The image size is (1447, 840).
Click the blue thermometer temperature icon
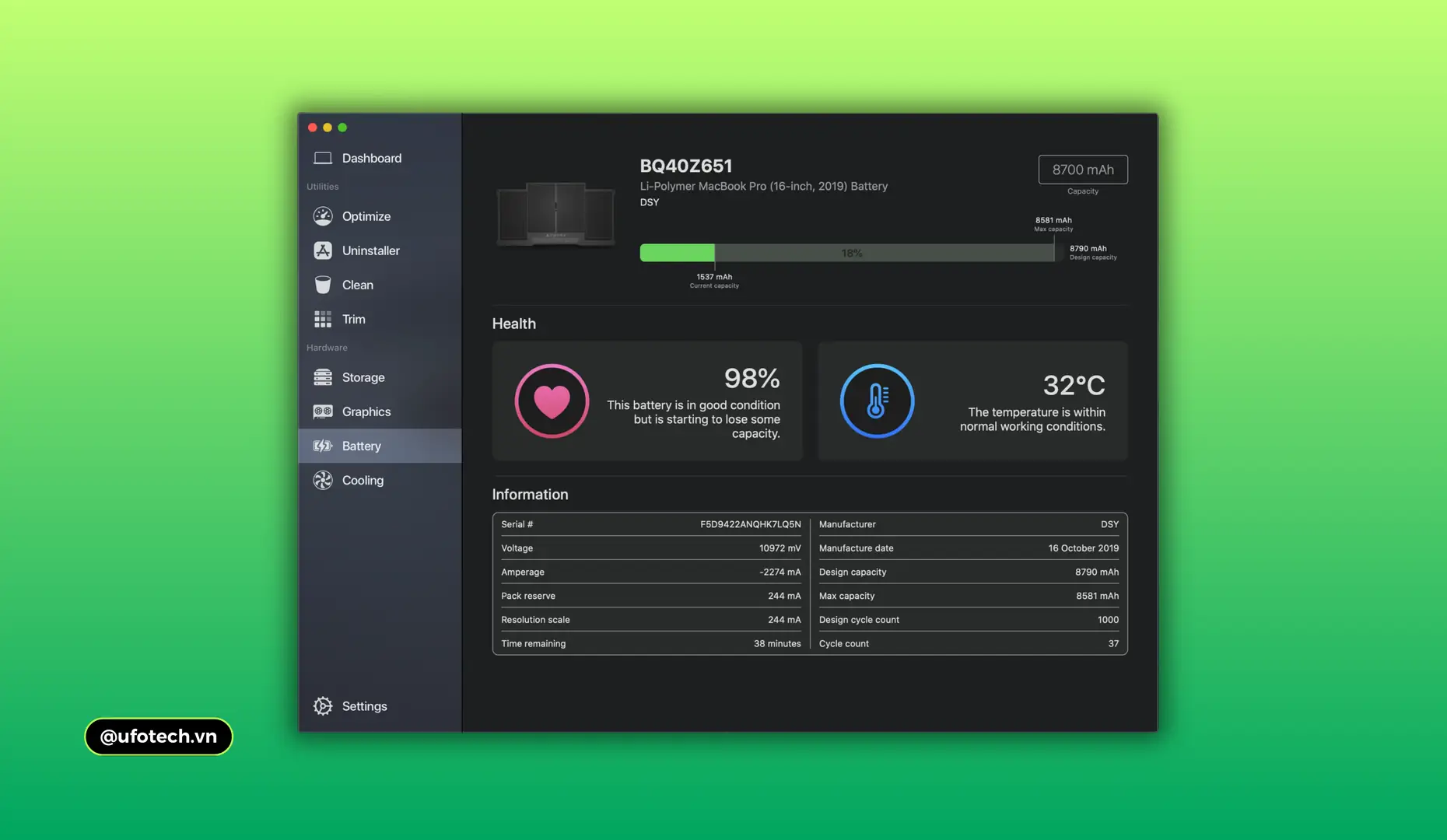[877, 401]
